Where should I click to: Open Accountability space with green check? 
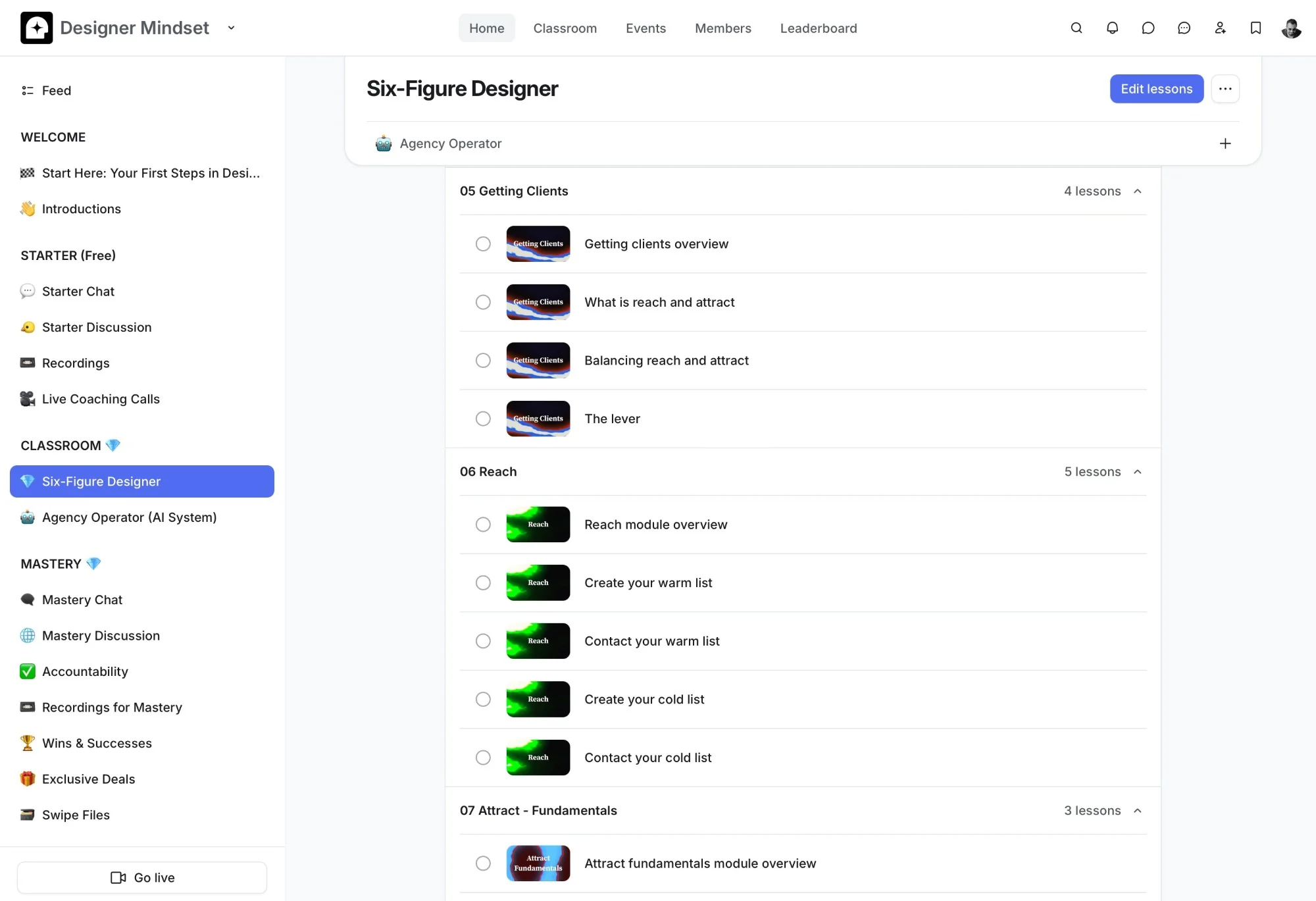pyautogui.click(x=142, y=671)
